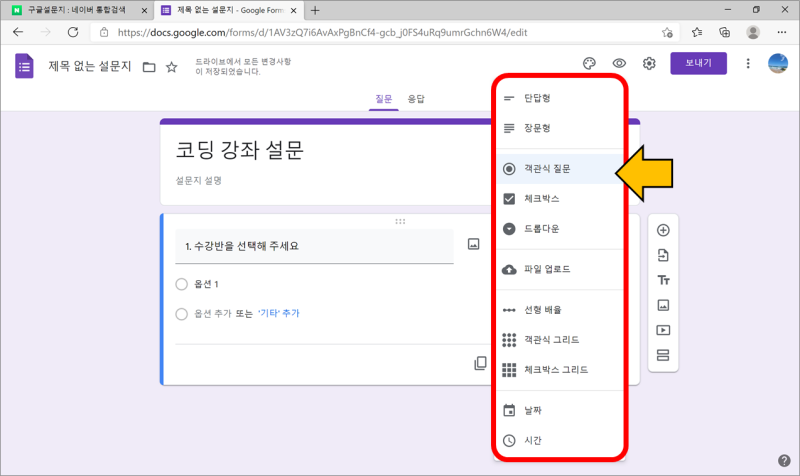Select 객관식 그리드 question type
The width and height of the screenshot is (800, 476).
[x=560, y=340]
